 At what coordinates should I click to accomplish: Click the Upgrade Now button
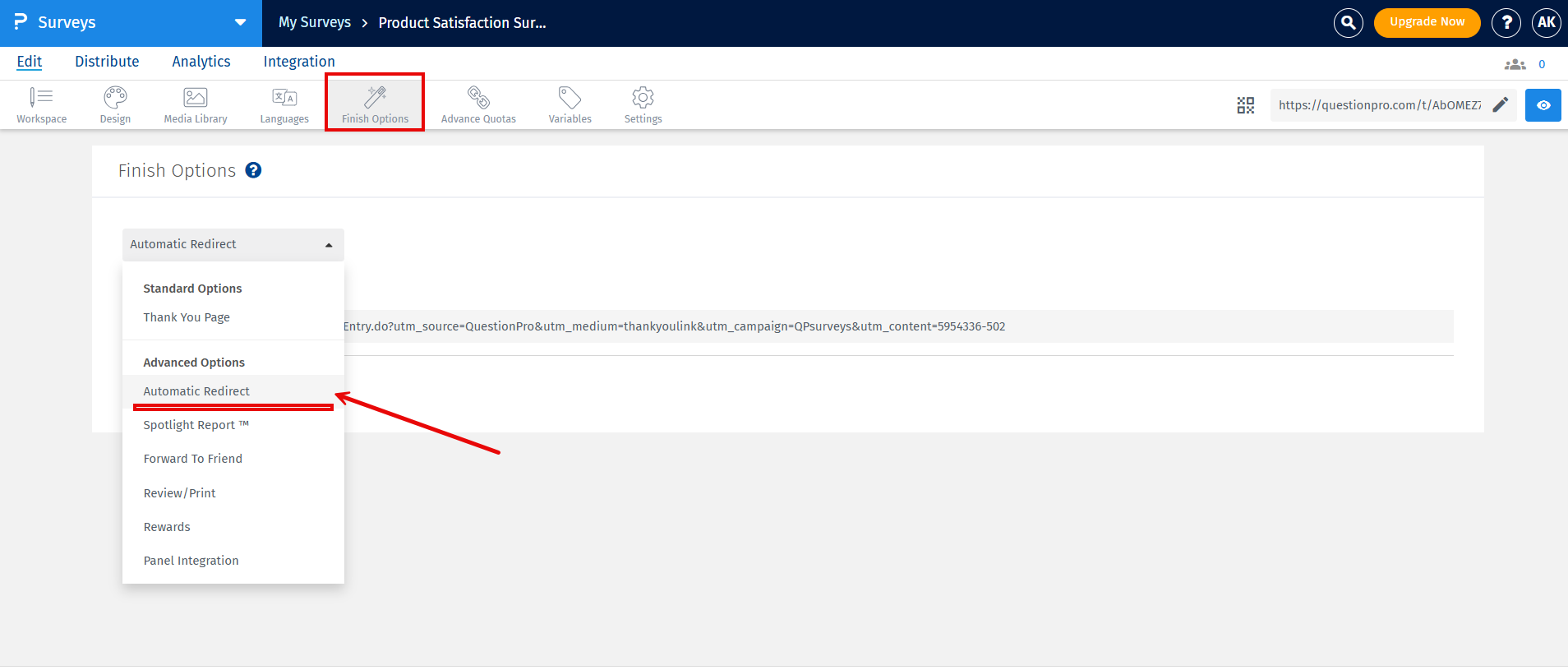point(1427,22)
